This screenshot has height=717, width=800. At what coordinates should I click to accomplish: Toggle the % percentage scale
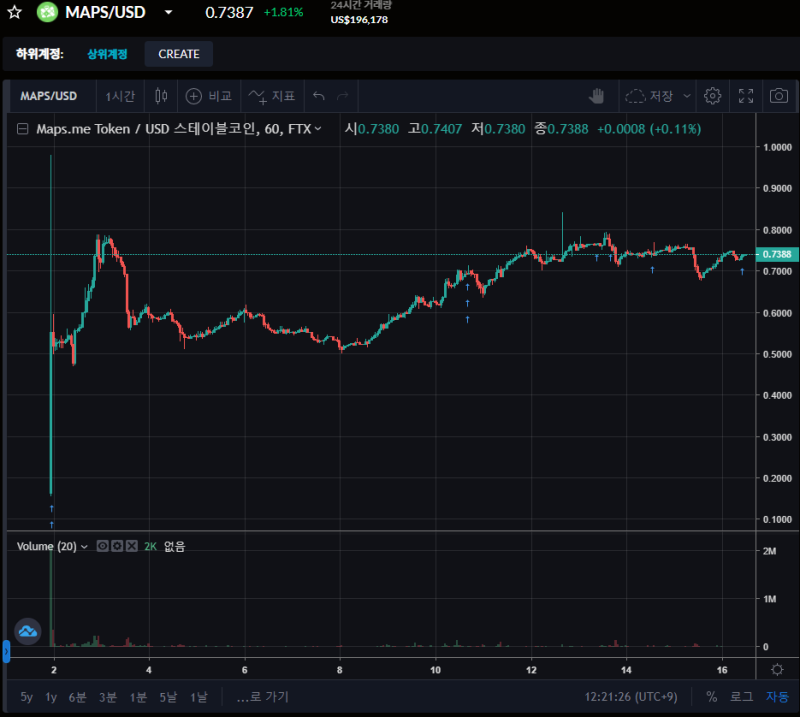711,697
